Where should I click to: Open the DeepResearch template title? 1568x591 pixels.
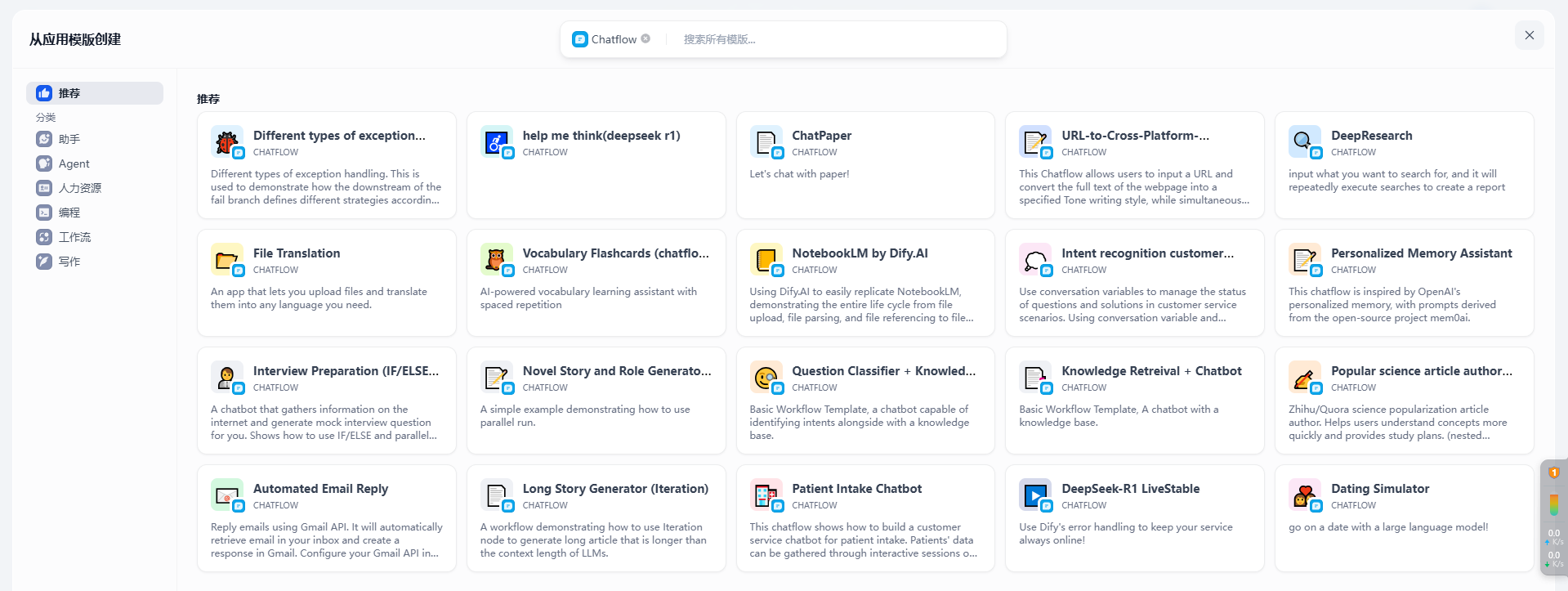(x=1371, y=136)
